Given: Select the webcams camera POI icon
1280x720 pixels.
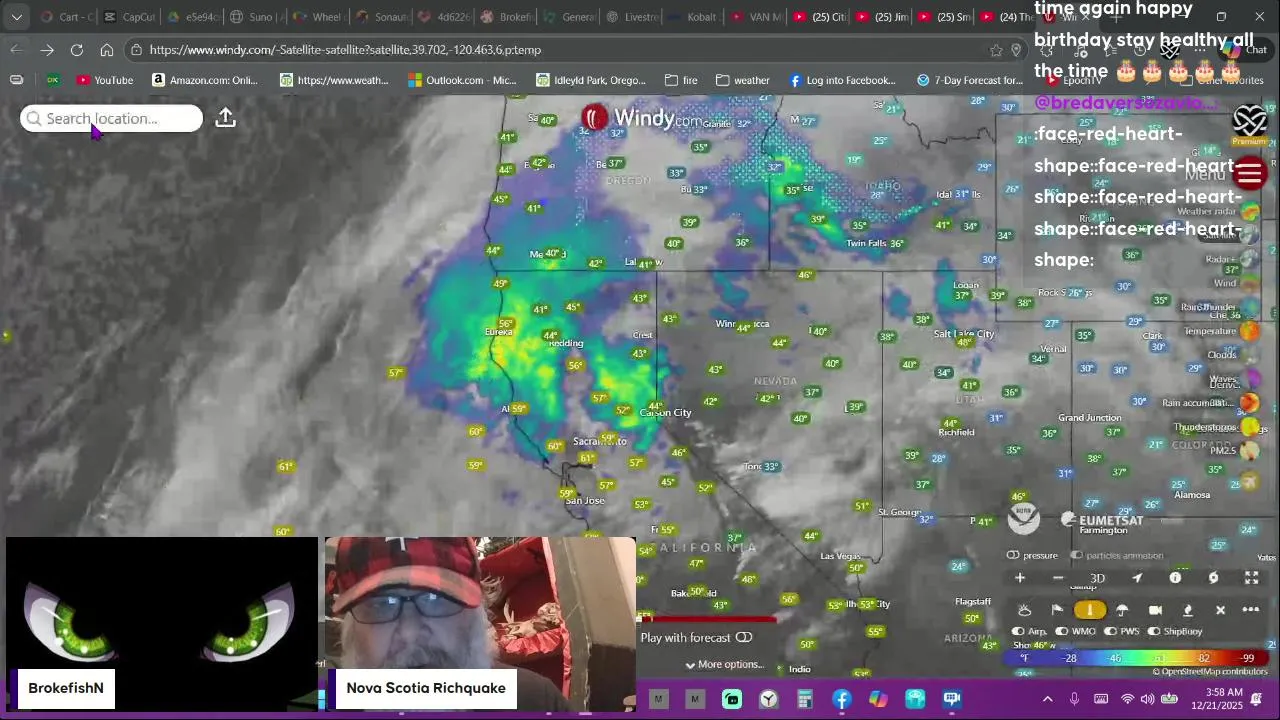Looking at the screenshot, I should pyautogui.click(x=1155, y=610).
